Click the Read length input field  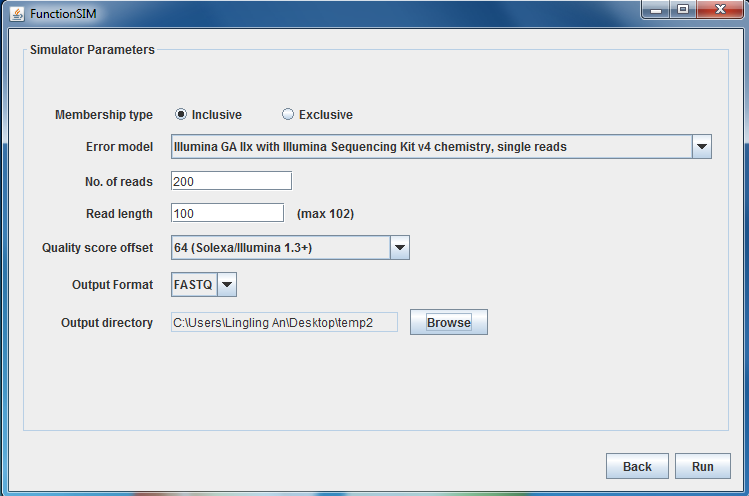(x=227, y=213)
